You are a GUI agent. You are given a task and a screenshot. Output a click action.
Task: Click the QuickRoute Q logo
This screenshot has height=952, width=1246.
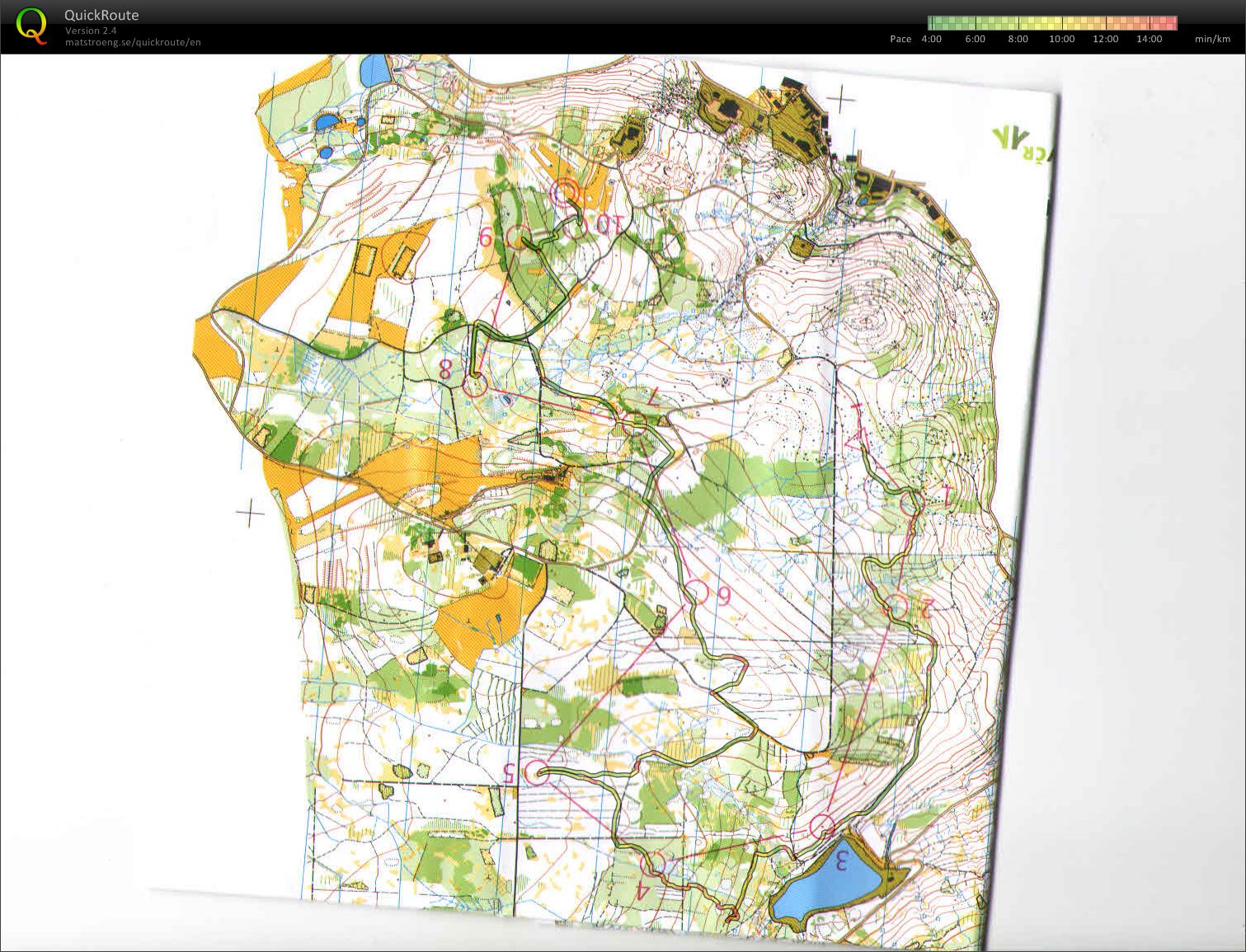click(x=31, y=26)
